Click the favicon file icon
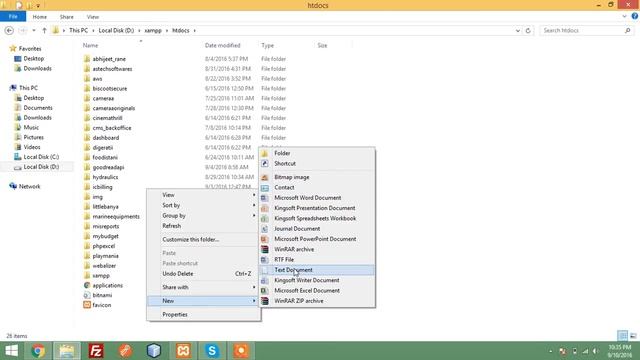640x360 pixels. click(x=87, y=305)
